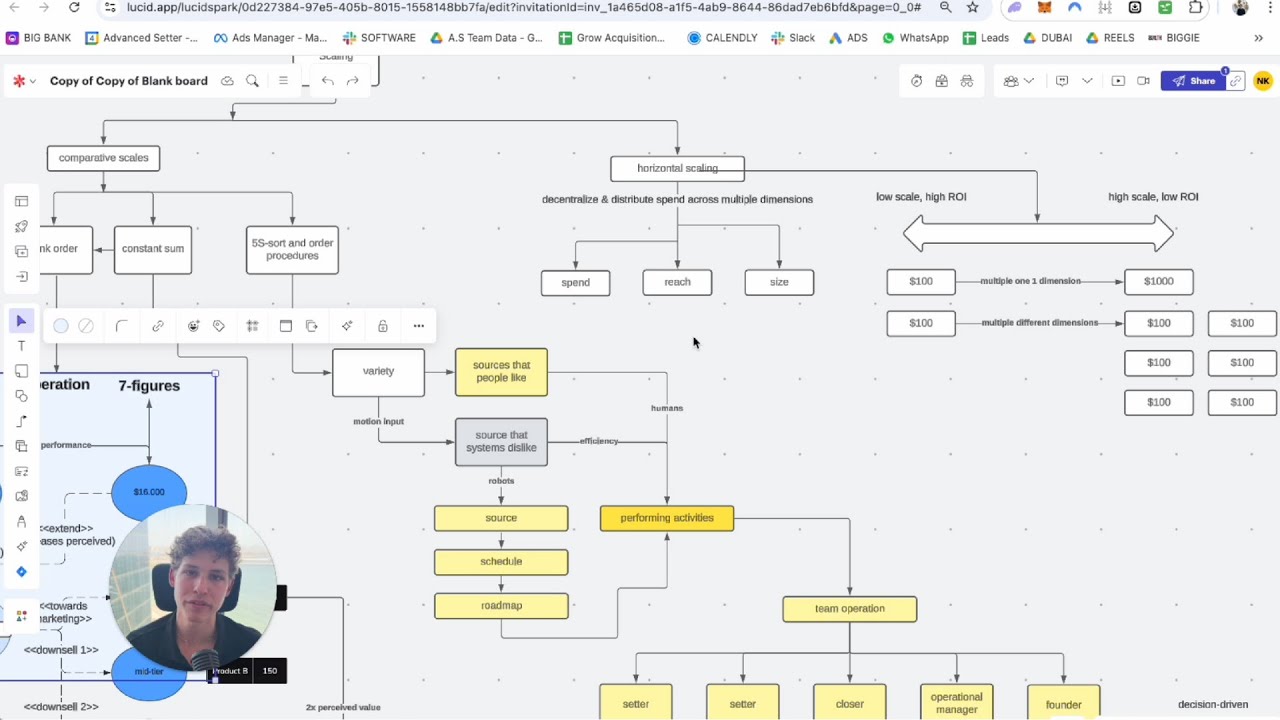The image size is (1280, 720).
Task: Open the Ads Manager bookmark
Action: 270,38
